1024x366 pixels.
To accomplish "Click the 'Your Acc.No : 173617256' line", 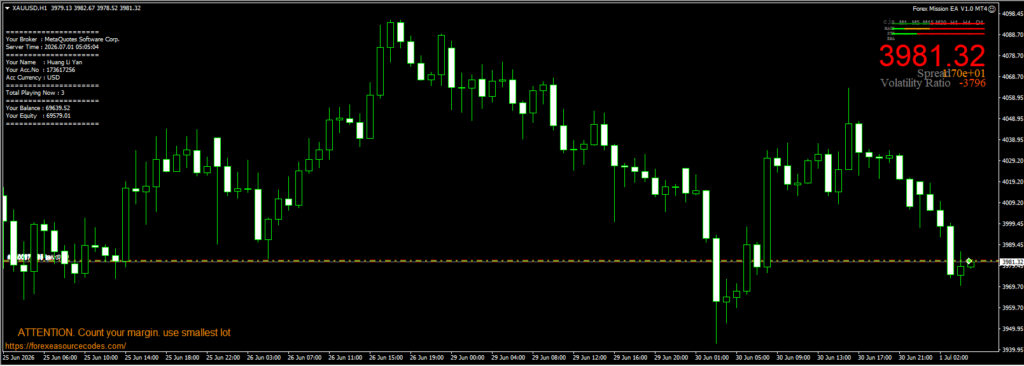I will pyautogui.click(x=40, y=69).
